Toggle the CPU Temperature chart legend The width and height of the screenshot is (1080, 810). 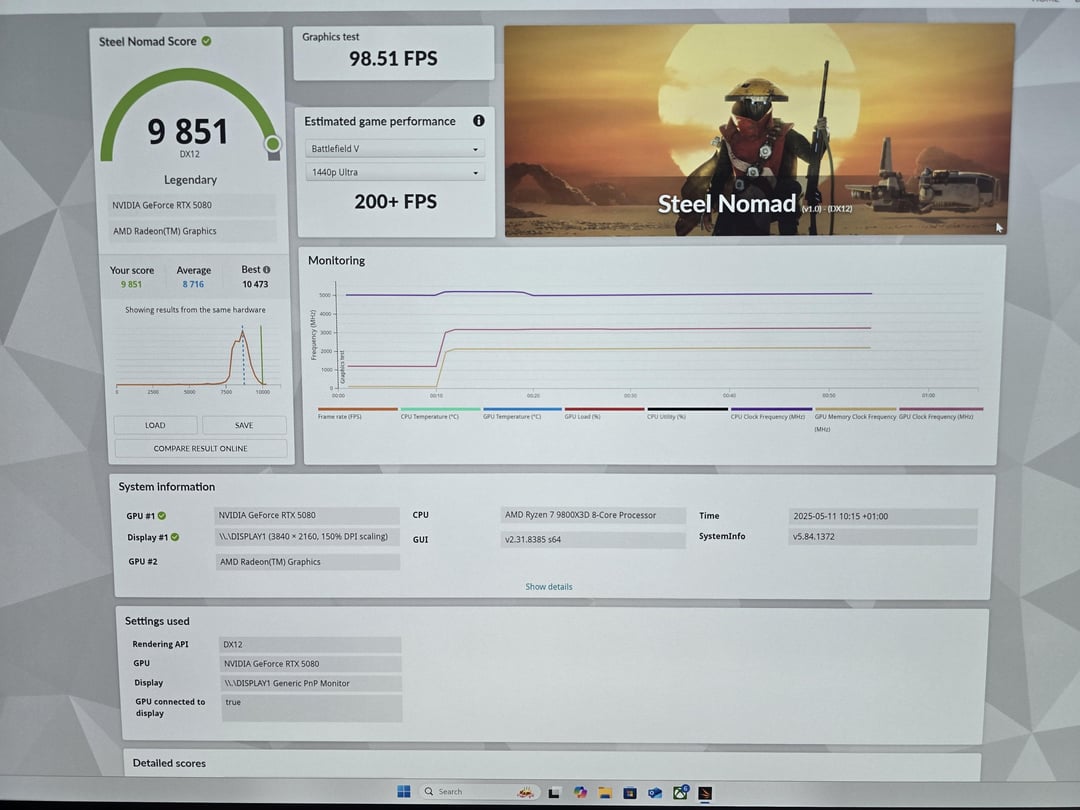click(x=440, y=413)
